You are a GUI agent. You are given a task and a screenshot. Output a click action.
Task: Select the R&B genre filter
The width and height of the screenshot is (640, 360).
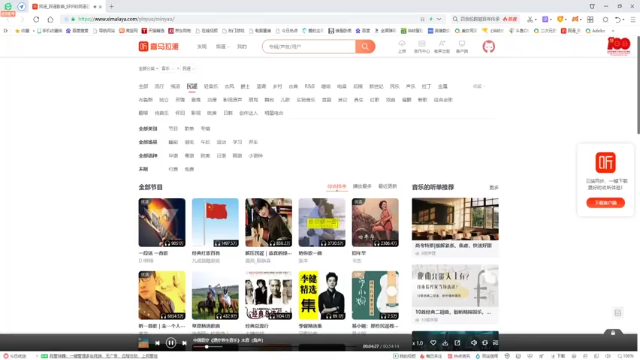[310, 87]
